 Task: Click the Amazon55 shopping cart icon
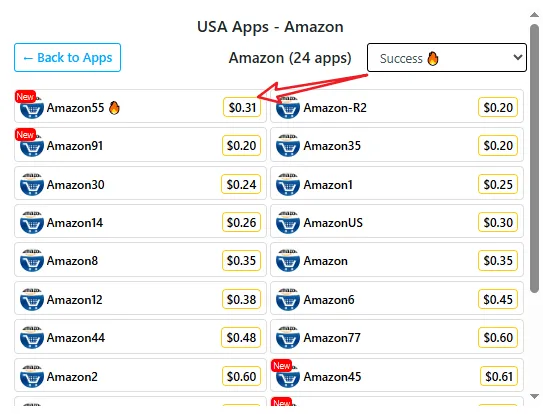[x=32, y=107]
